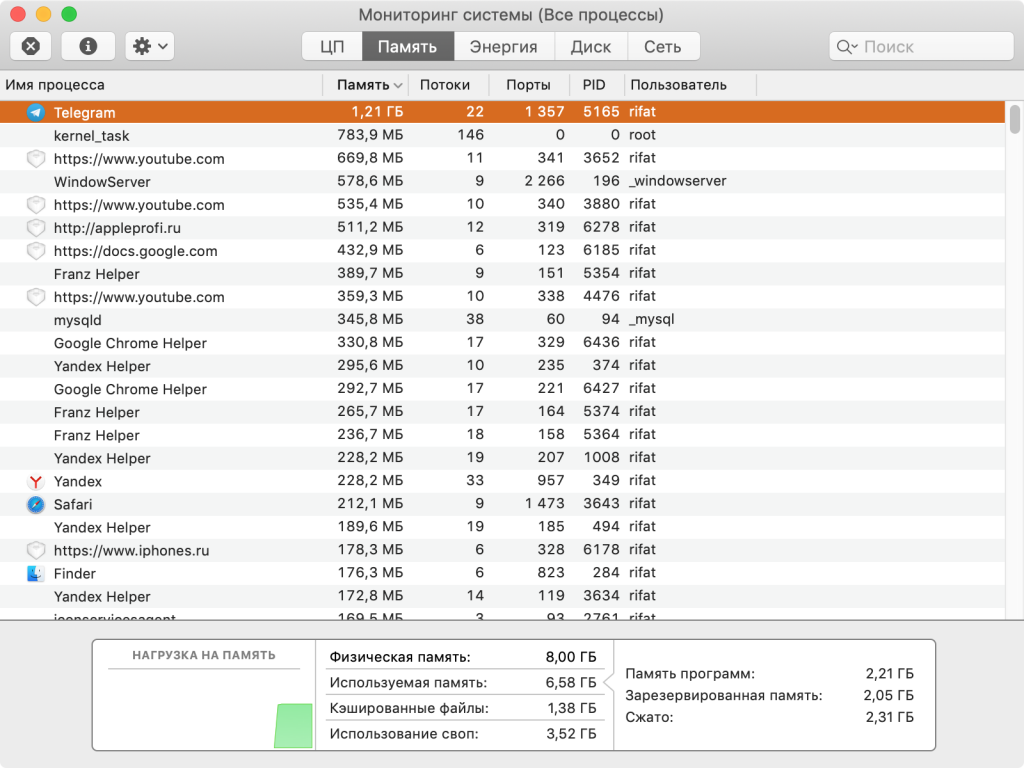
Task: Select Yandex Helper using 295,6 МБ
Action: click(502, 366)
